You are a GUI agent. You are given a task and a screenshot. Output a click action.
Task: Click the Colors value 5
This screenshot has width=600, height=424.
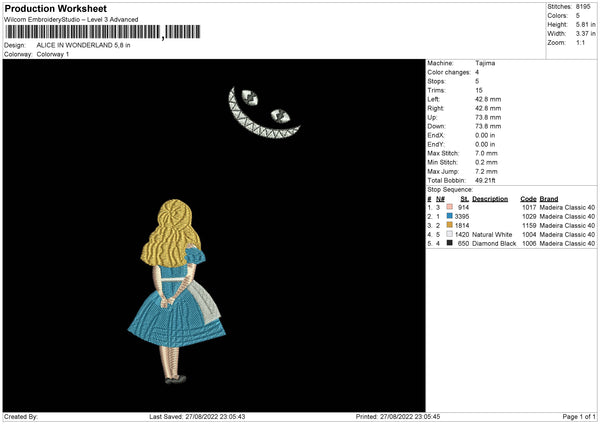tap(577, 16)
